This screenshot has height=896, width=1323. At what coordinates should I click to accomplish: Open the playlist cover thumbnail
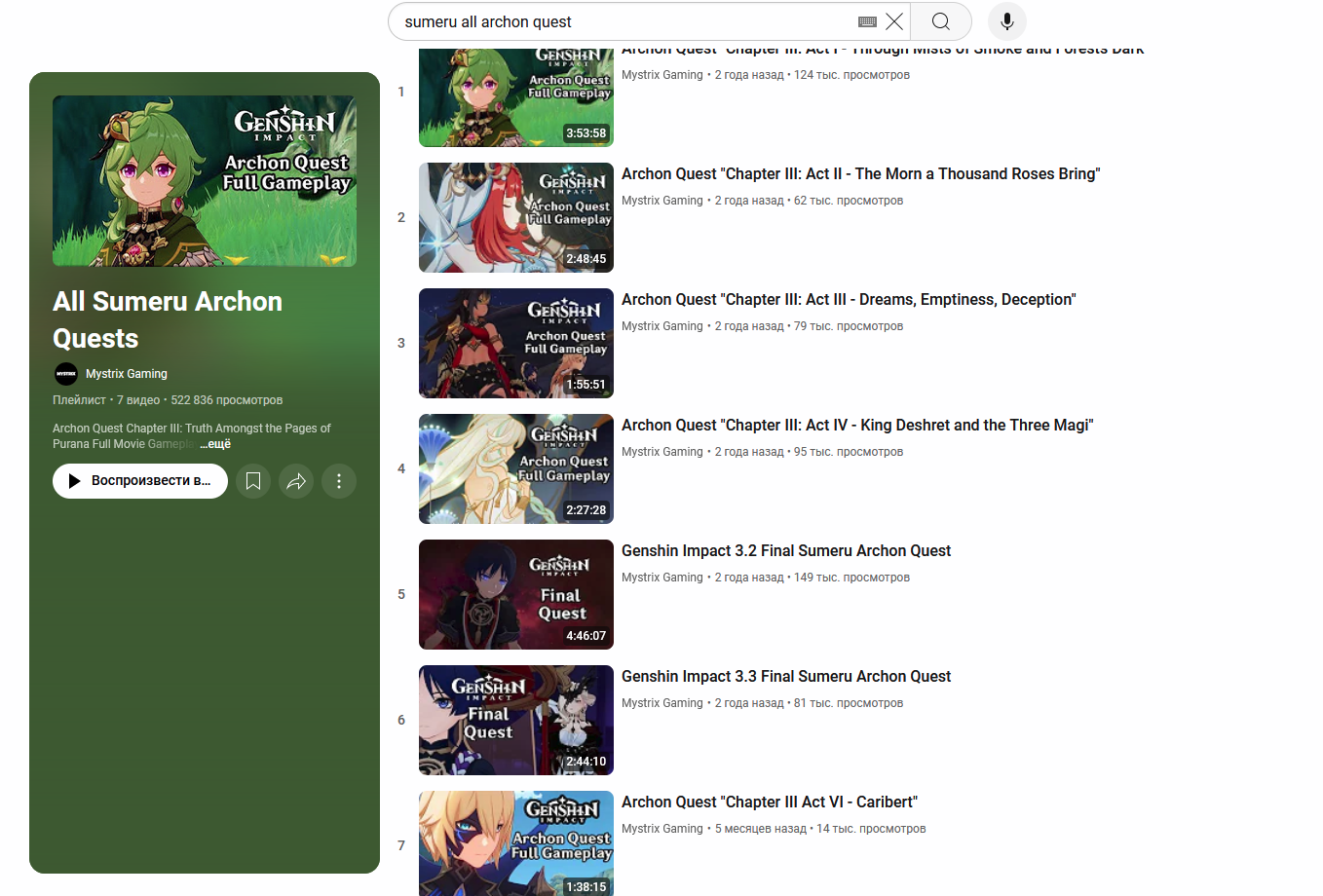tap(205, 181)
